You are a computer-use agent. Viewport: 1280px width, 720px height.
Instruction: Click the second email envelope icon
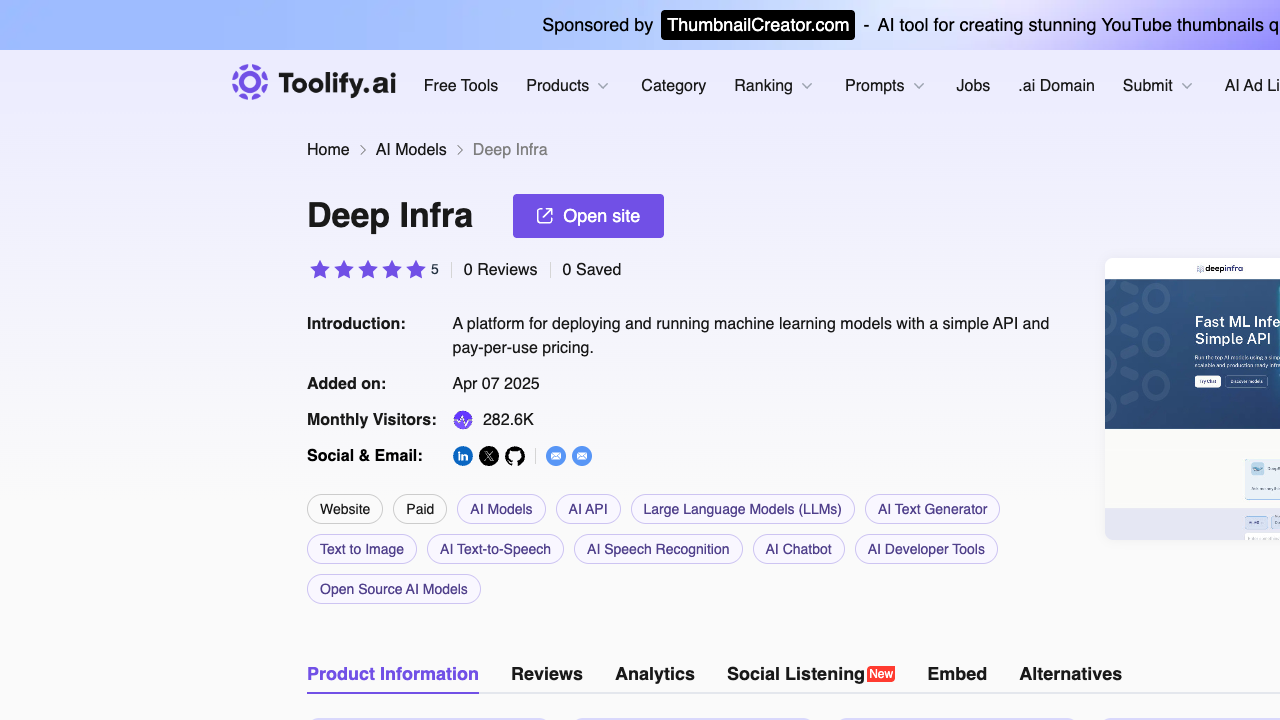point(582,456)
